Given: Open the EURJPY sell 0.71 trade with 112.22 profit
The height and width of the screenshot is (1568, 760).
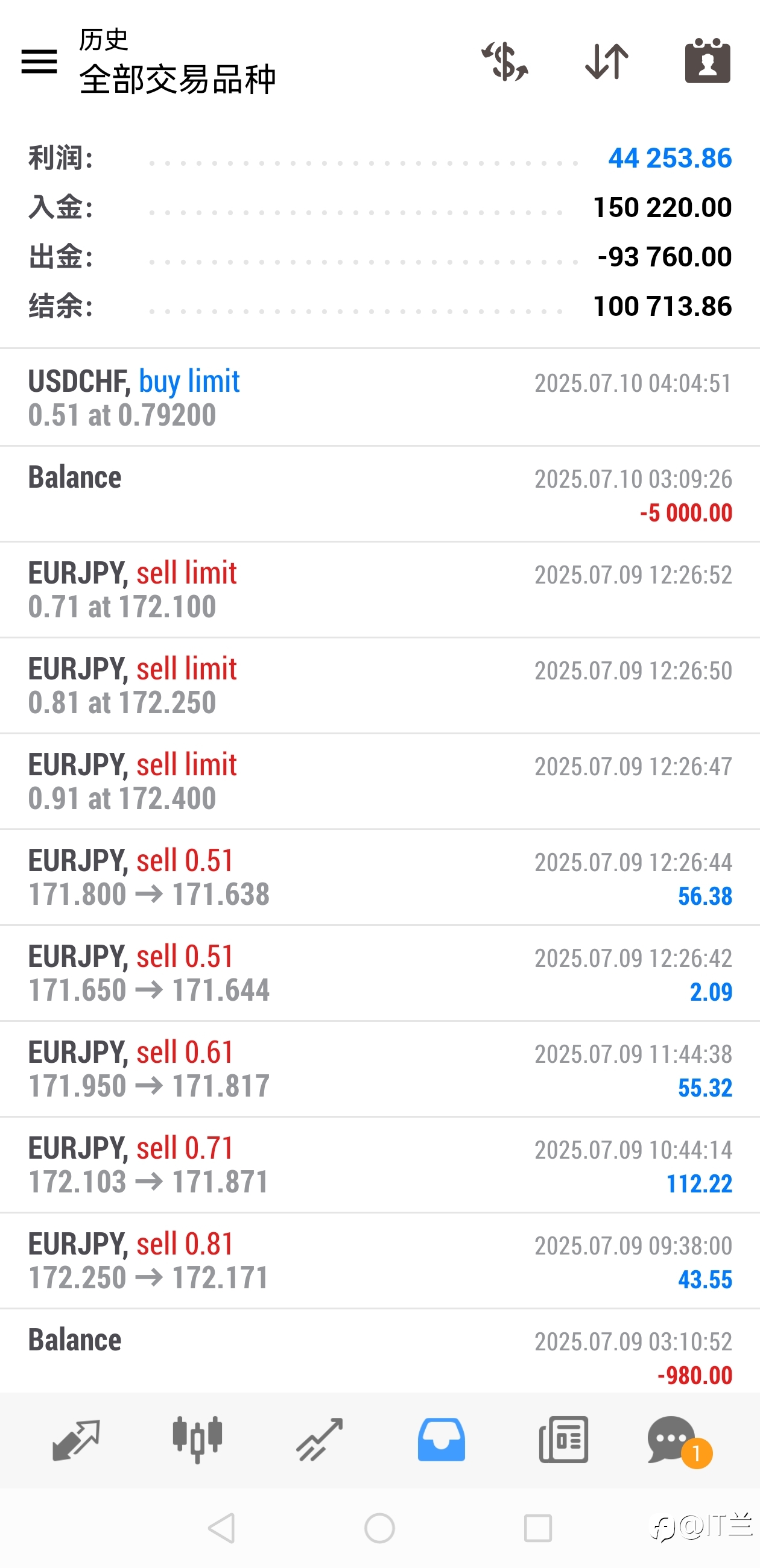Looking at the screenshot, I should point(380,1165).
